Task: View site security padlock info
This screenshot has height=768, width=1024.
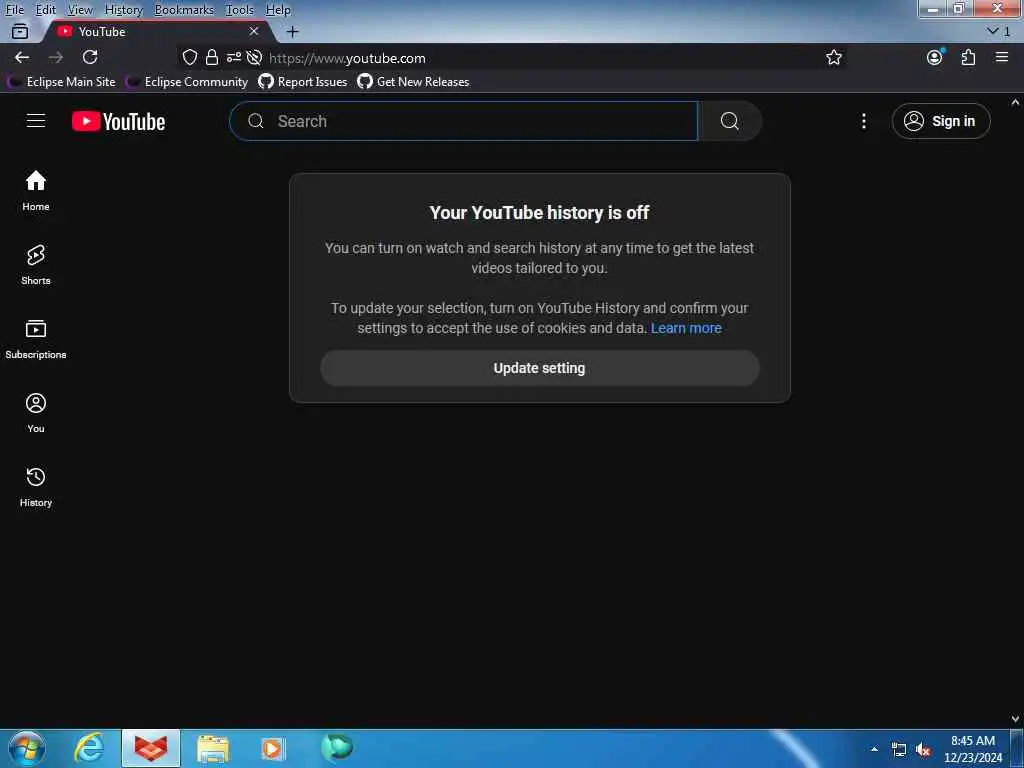Action: point(212,57)
